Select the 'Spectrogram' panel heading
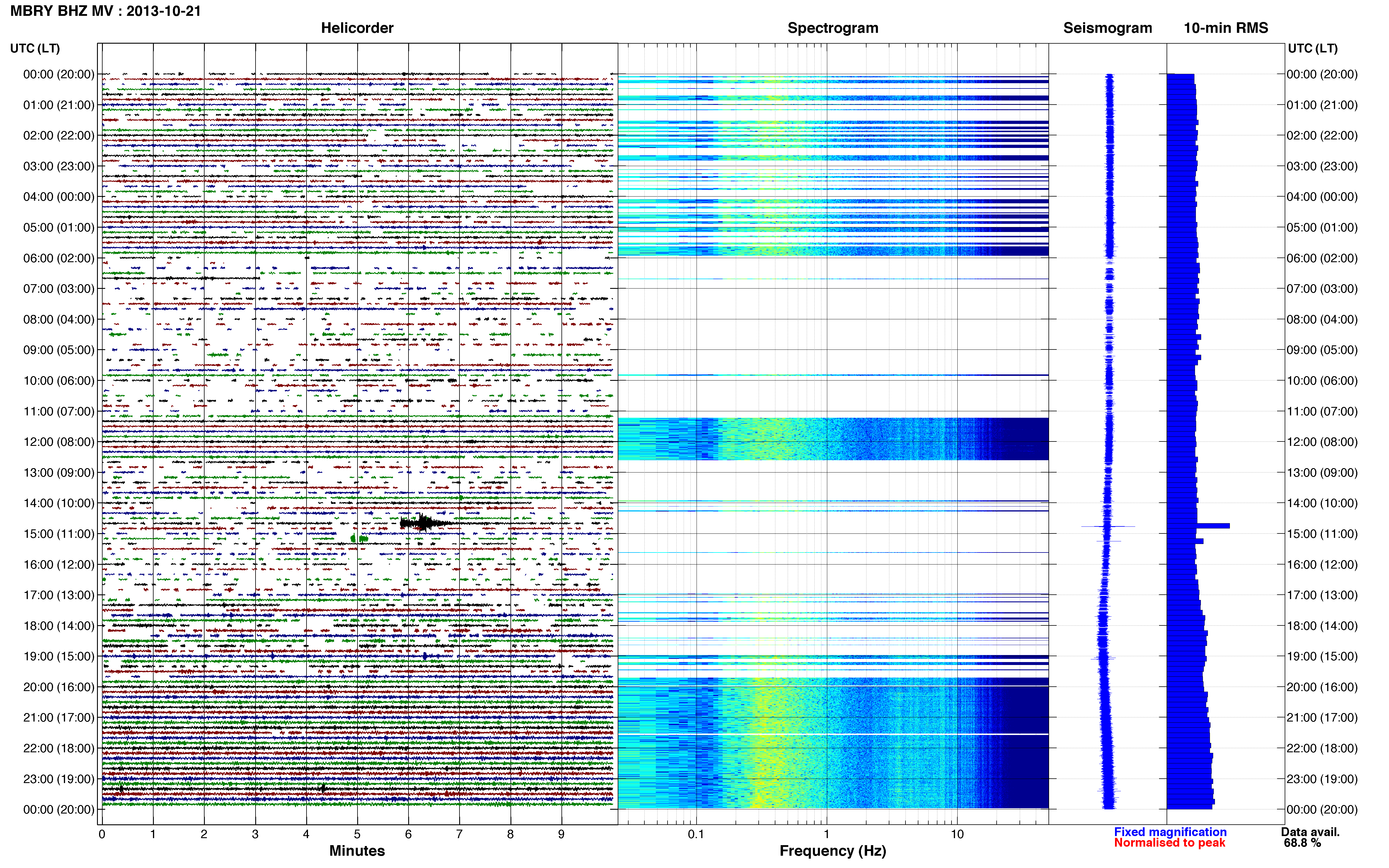The width and height of the screenshot is (1389, 868). click(x=833, y=28)
